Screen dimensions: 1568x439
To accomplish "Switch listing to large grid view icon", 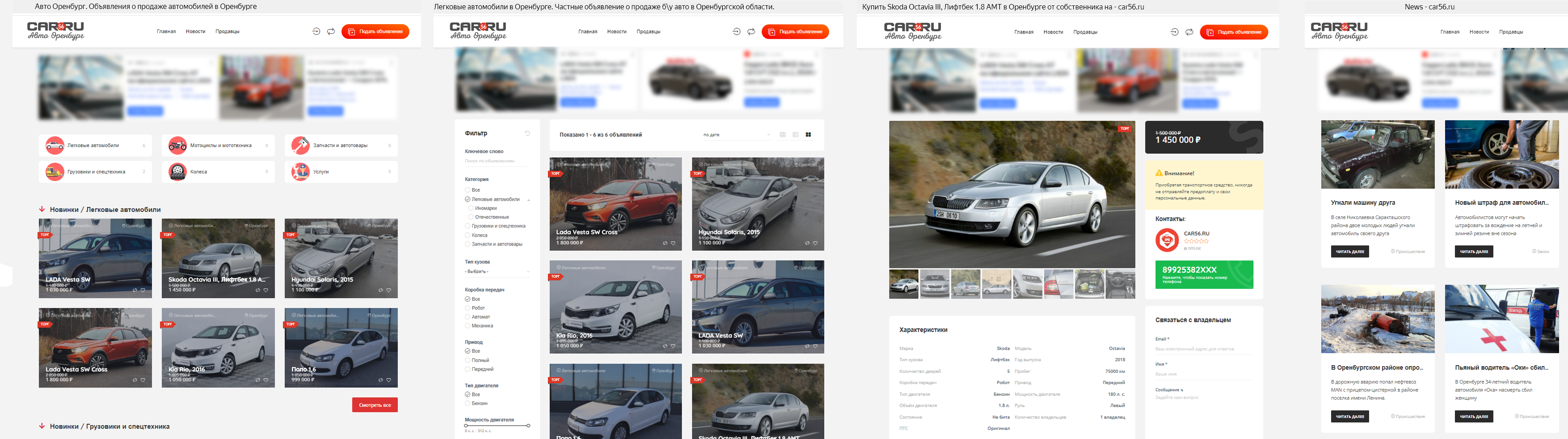I will coord(808,135).
